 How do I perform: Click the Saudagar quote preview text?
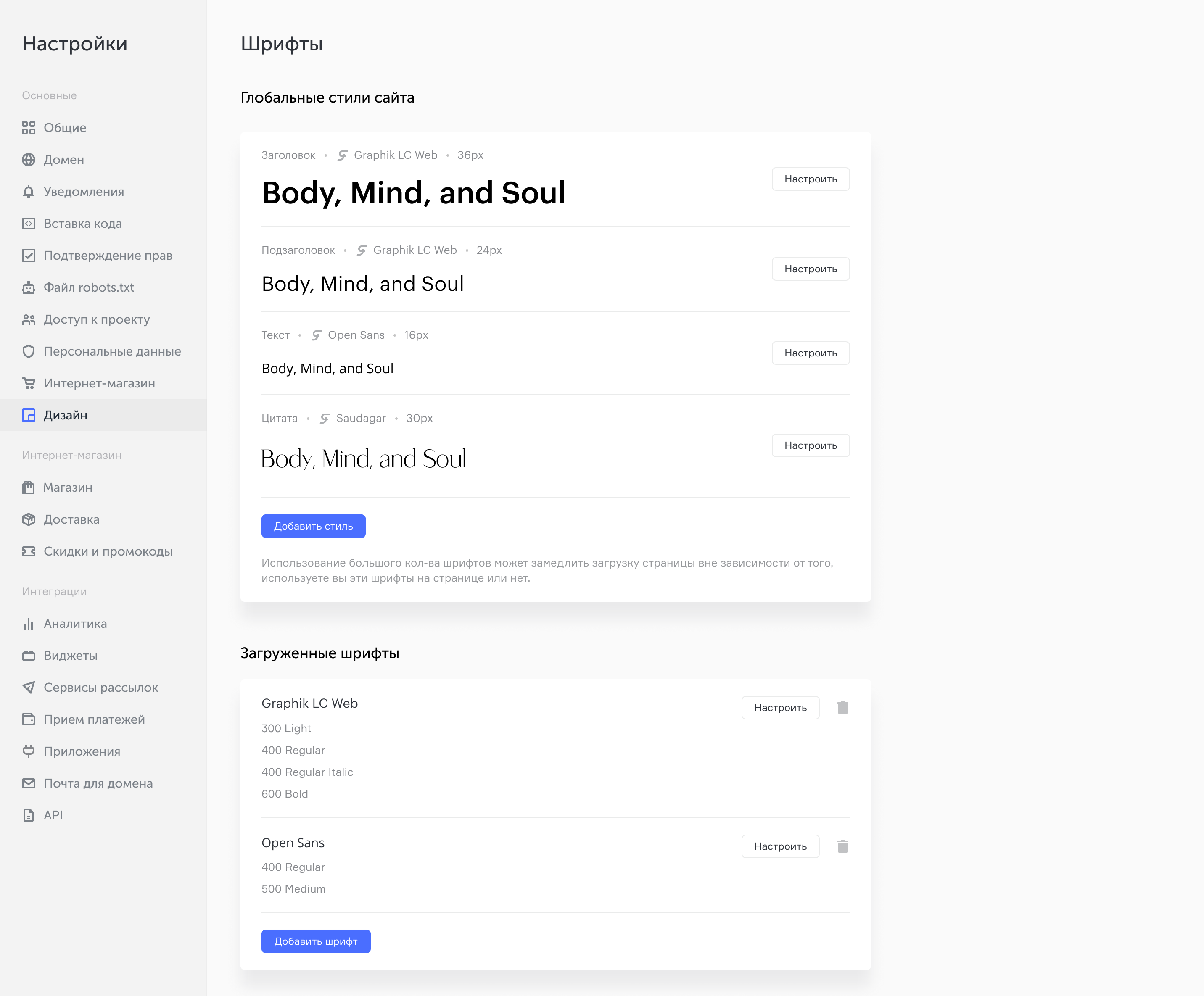click(364, 459)
